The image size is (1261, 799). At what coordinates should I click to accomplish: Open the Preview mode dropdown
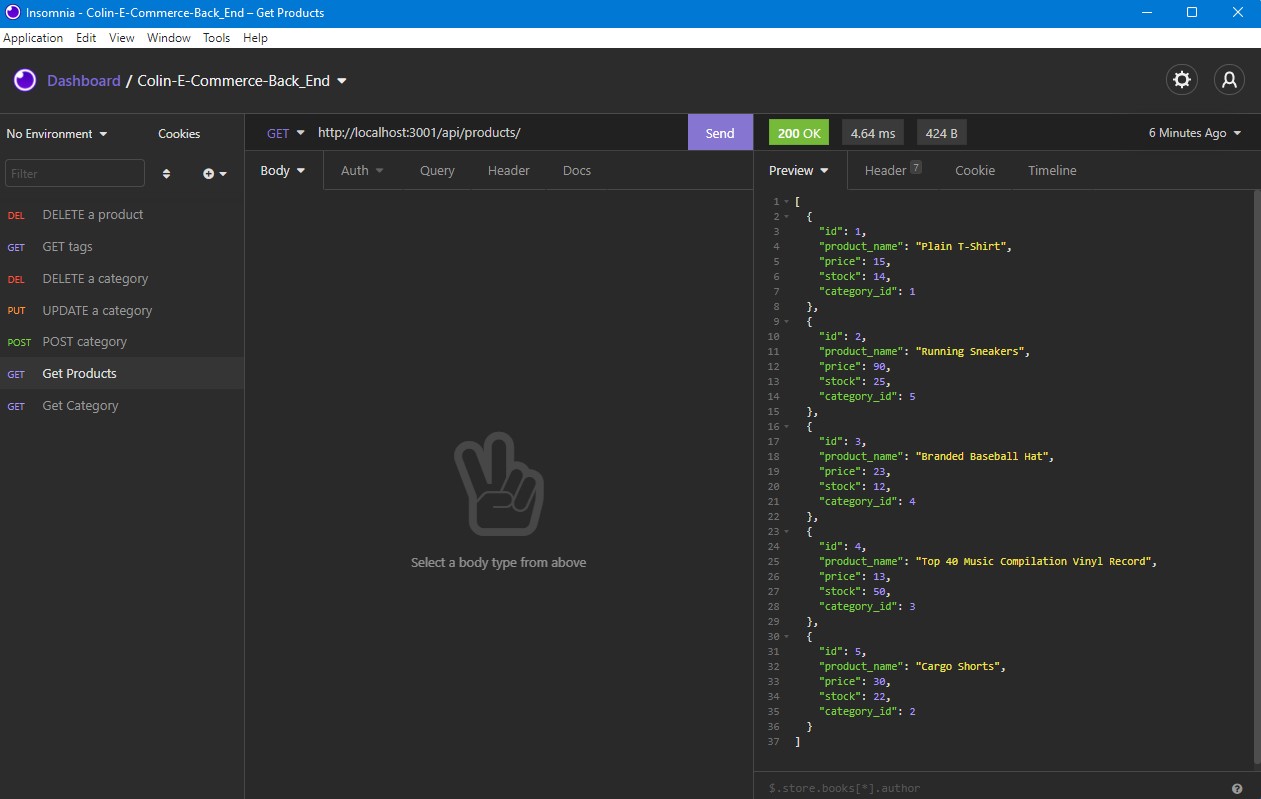(799, 170)
